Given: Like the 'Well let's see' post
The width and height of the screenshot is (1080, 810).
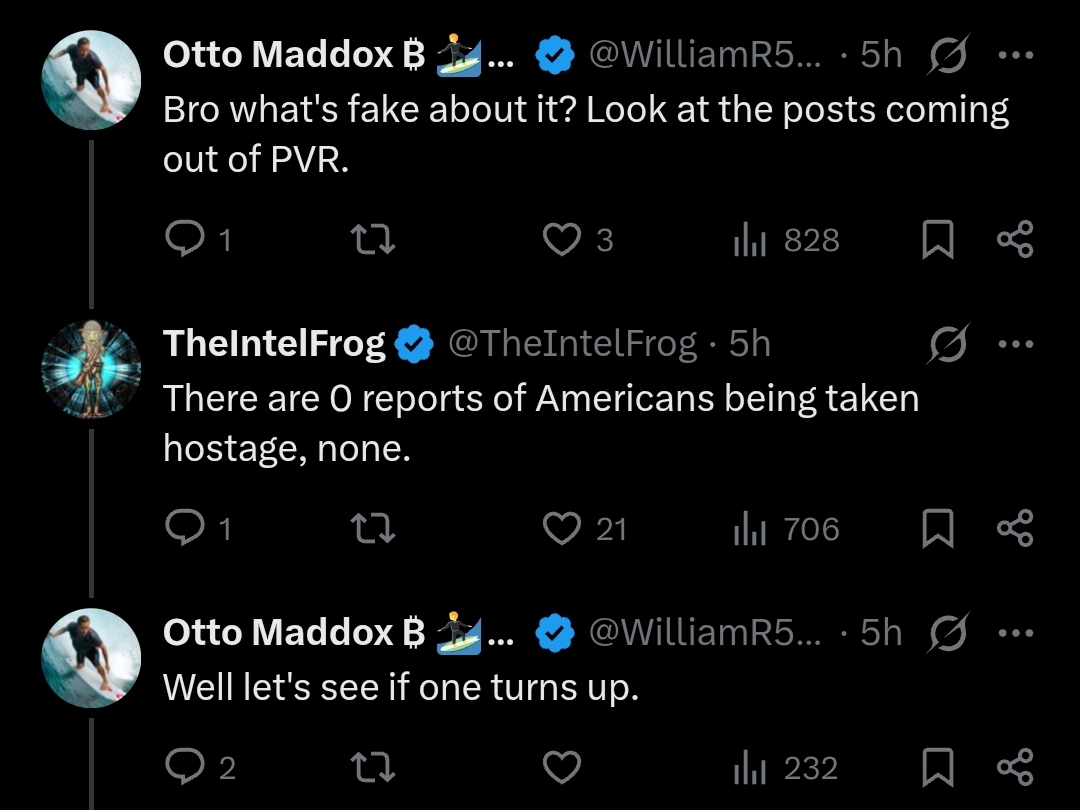Looking at the screenshot, I should (x=562, y=768).
